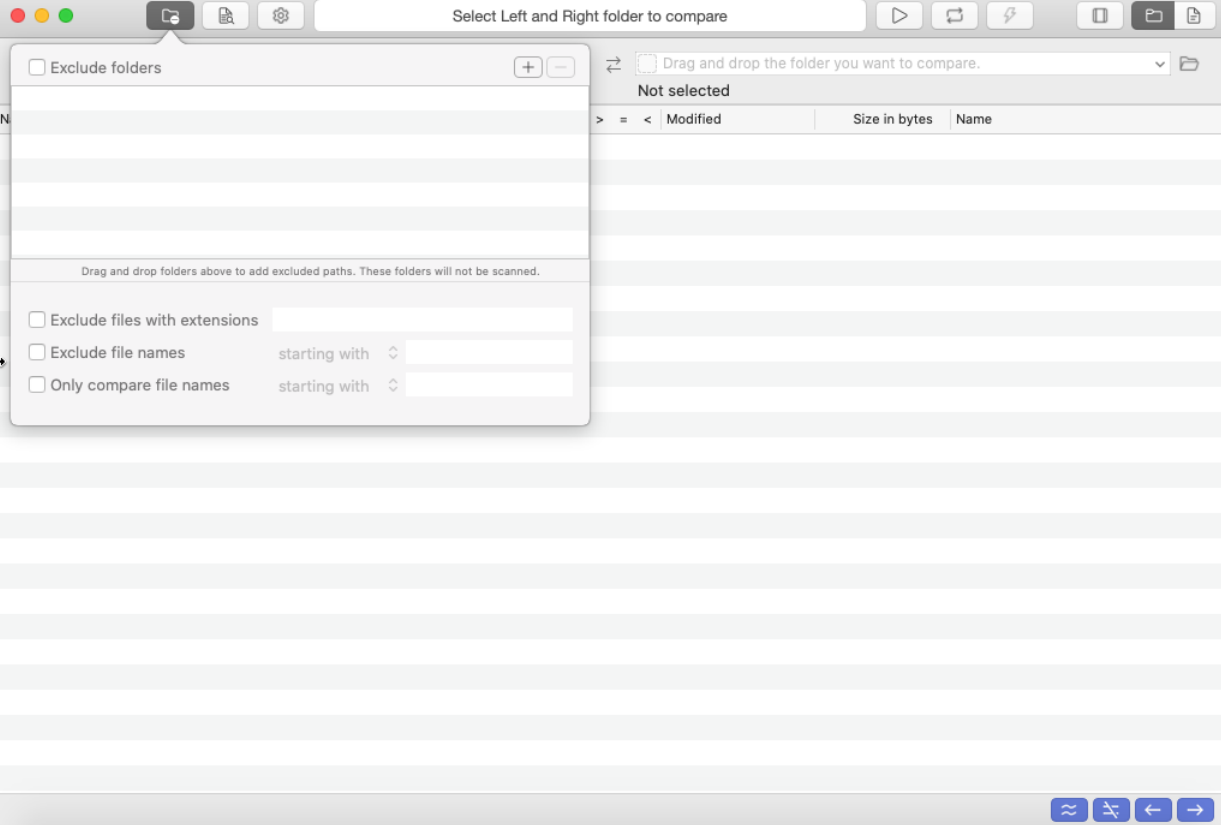This screenshot has width=1221, height=825.
Task: Switch to folder comparison mode tab
Action: 1153,16
